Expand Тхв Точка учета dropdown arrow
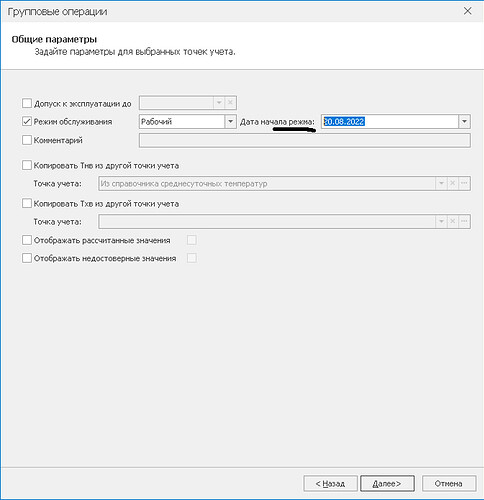Screen dimensions: 484x500 click(441, 221)
